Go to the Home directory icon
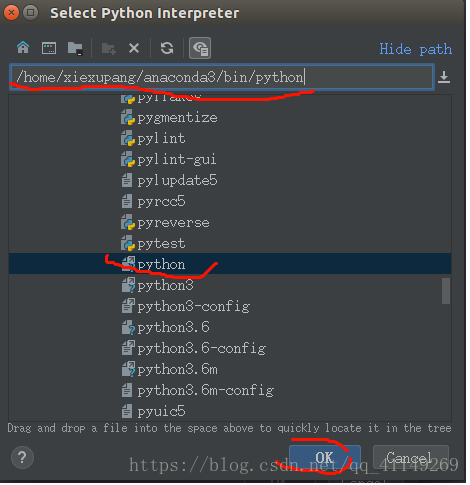The width and height of the screenshot is (470, 485). coord(23,48)
